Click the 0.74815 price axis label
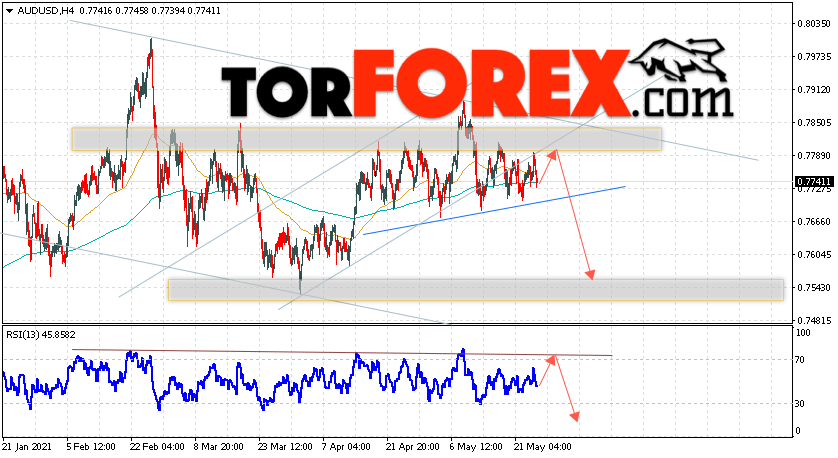 click(x=814, y=321)
